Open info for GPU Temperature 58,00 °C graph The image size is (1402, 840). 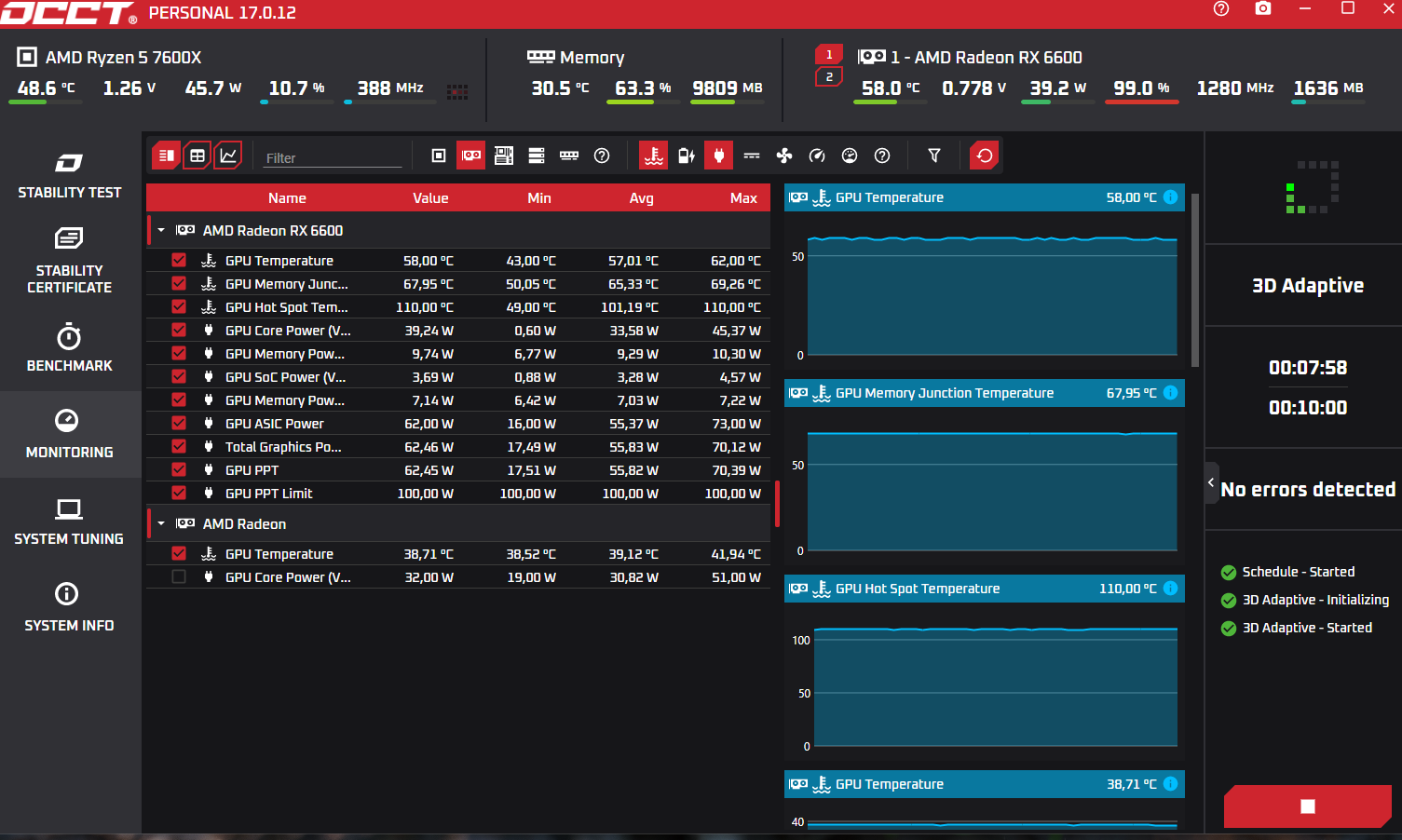click(x=1171, y=197)
